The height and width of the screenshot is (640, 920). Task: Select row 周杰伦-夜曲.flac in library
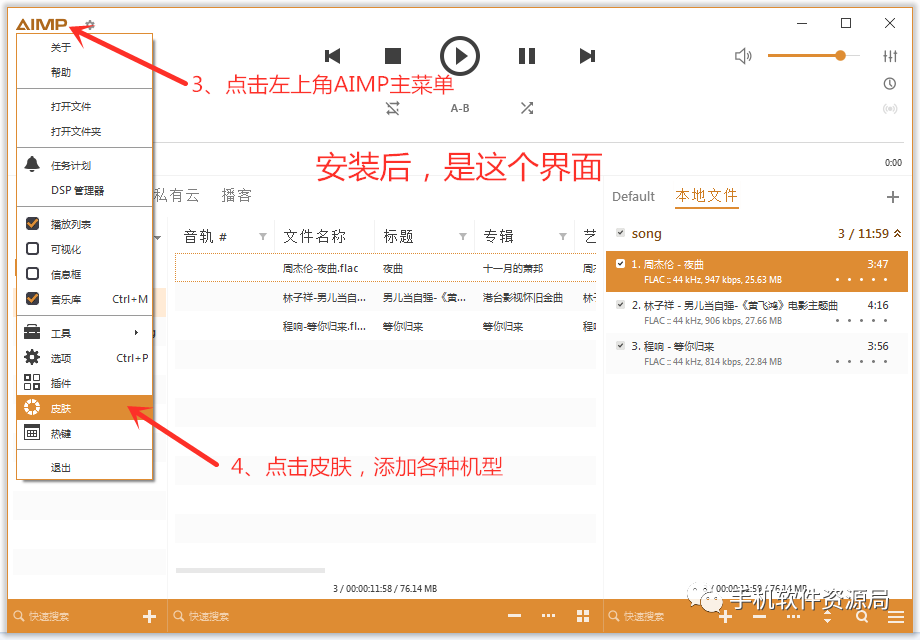click(385, 268)
